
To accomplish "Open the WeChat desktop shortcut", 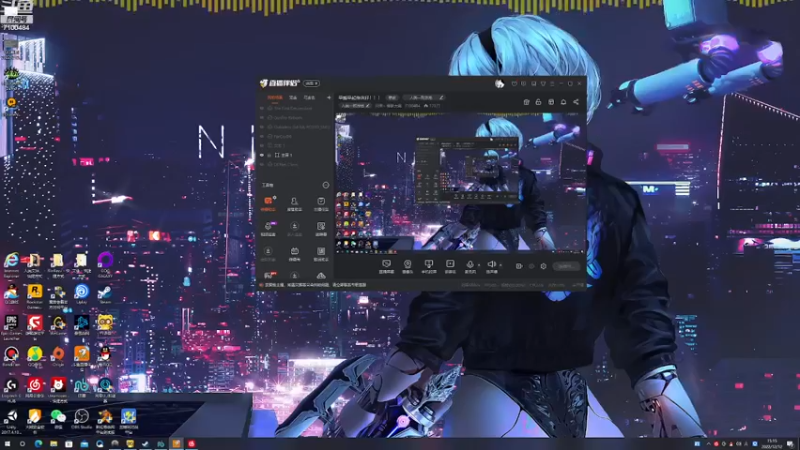I will [x=58, y=419].
